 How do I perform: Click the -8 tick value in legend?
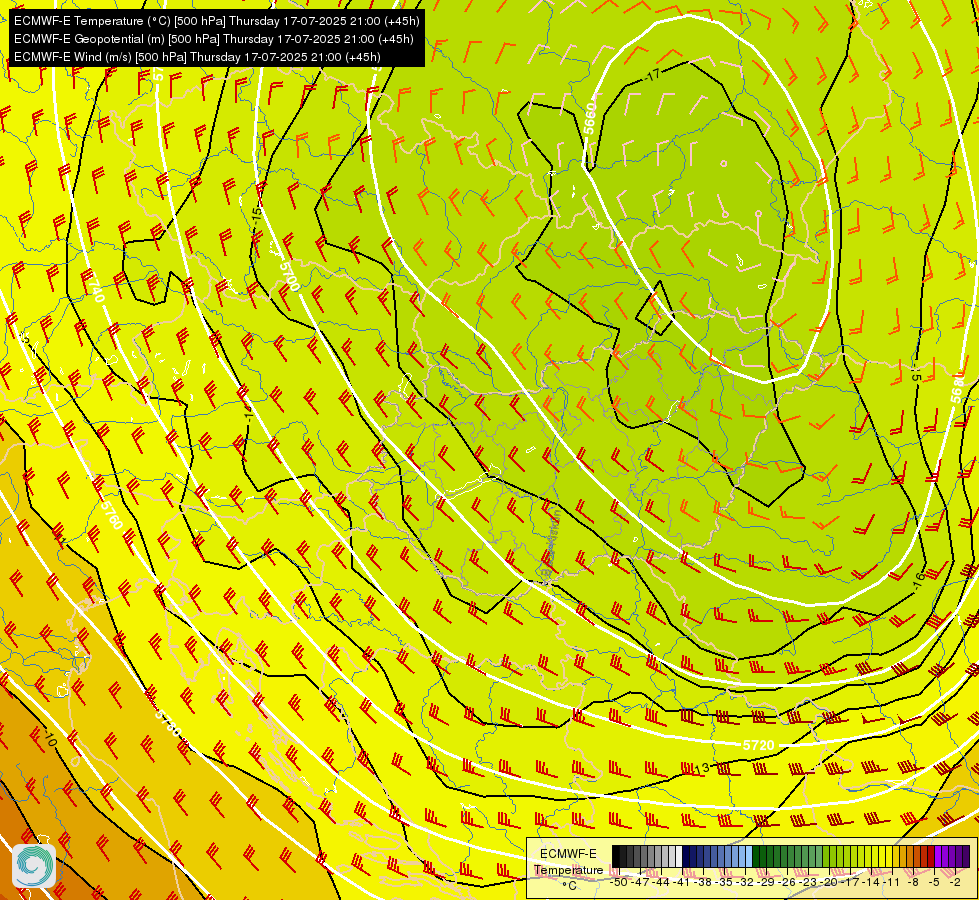(x=913, y=883)
